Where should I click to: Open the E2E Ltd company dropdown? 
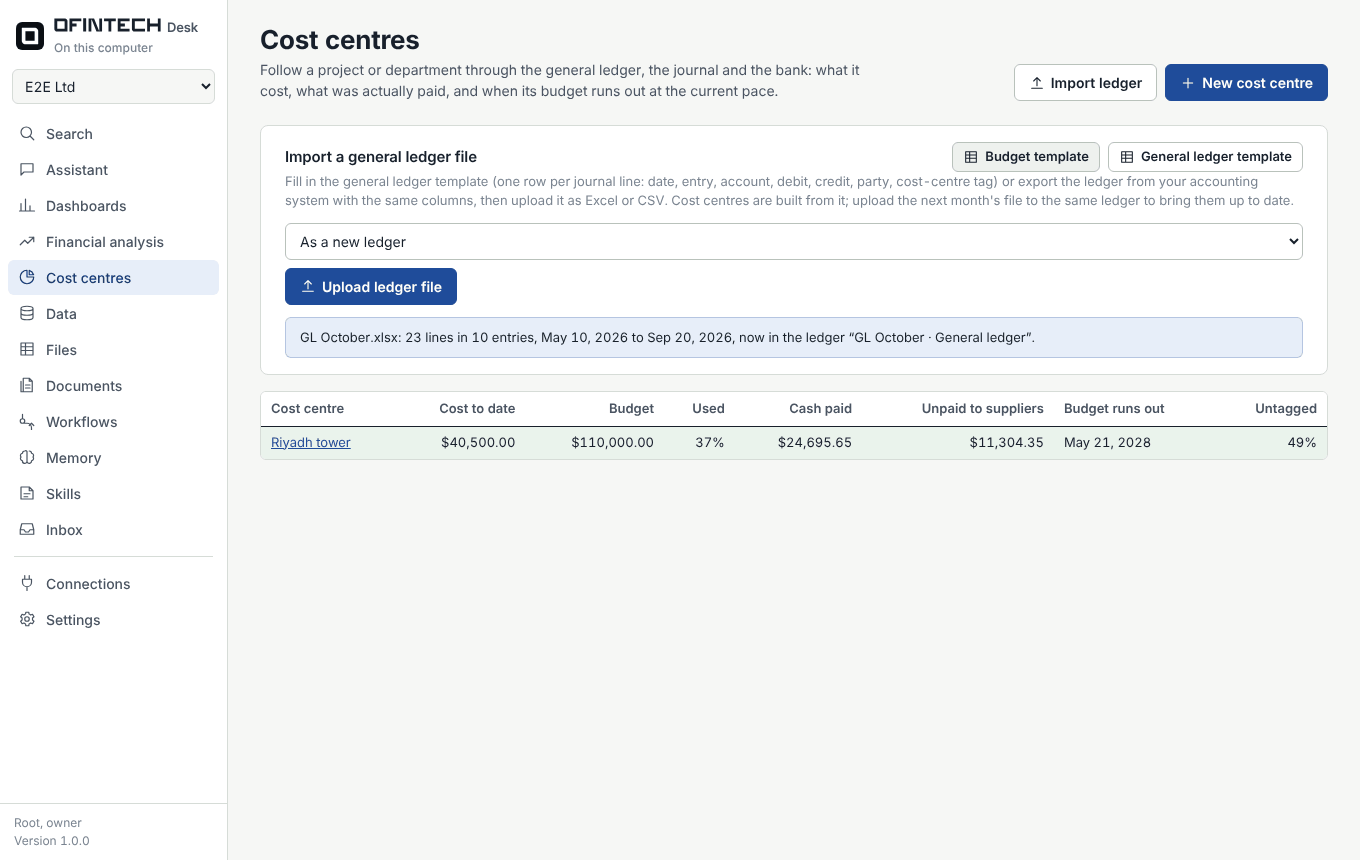coord(113,87)
